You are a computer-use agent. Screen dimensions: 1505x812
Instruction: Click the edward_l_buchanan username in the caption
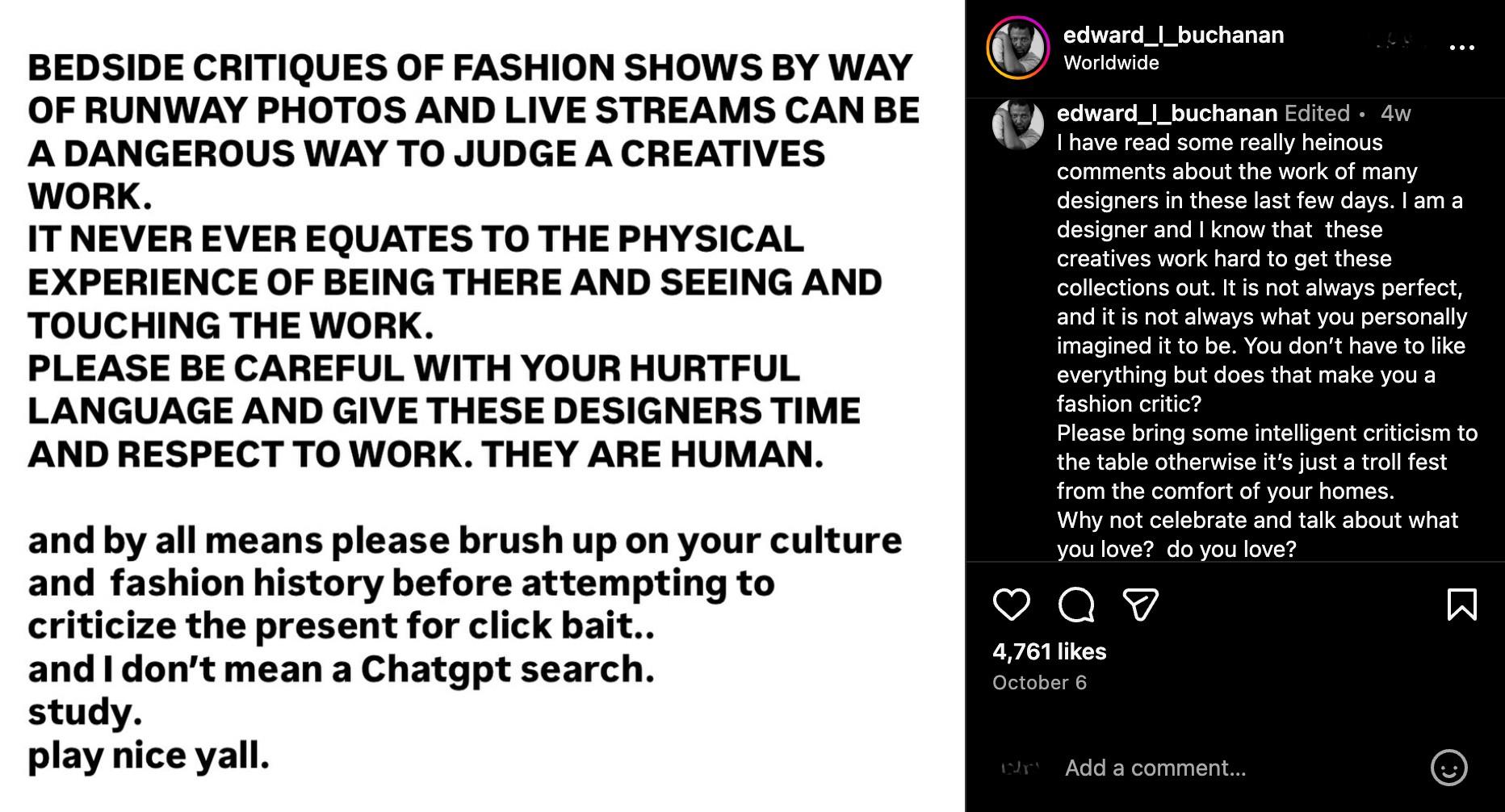coord(1167,113)
